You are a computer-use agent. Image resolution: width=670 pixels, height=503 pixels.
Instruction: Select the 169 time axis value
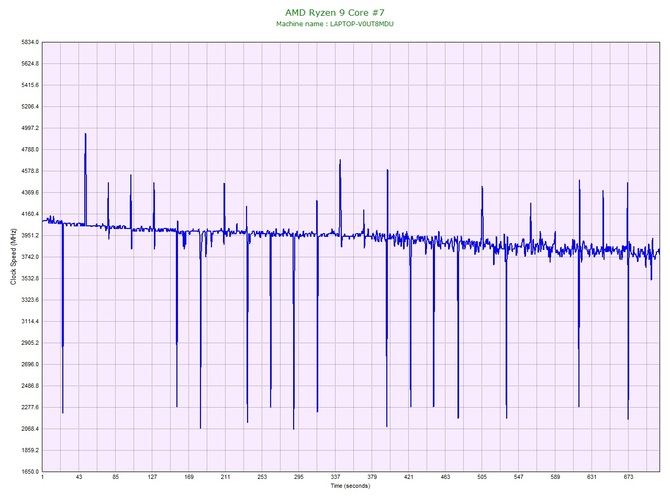click(x=189, y=477)
